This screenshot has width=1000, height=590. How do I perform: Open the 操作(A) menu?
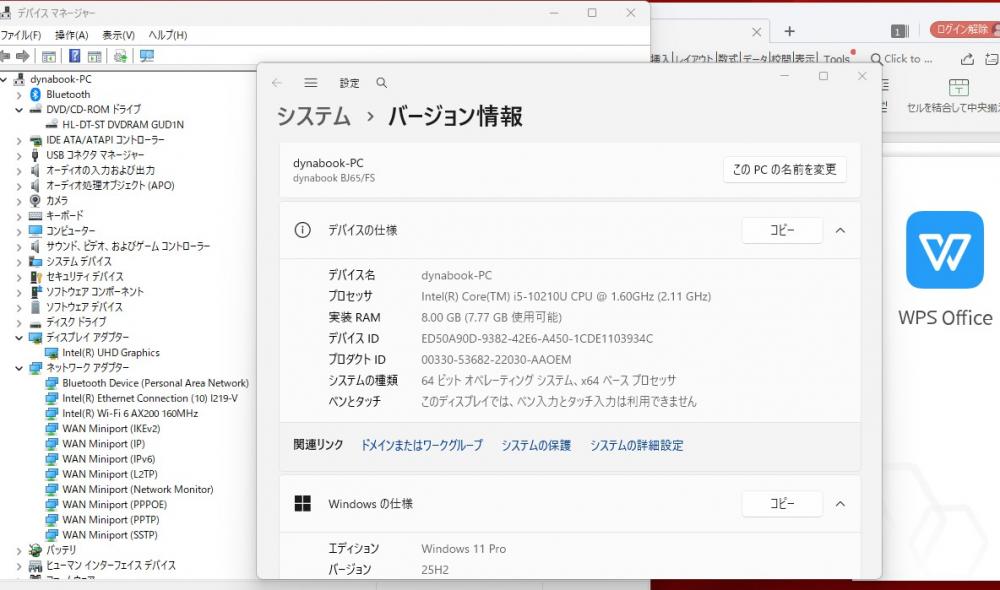click(x=71, y=35)
